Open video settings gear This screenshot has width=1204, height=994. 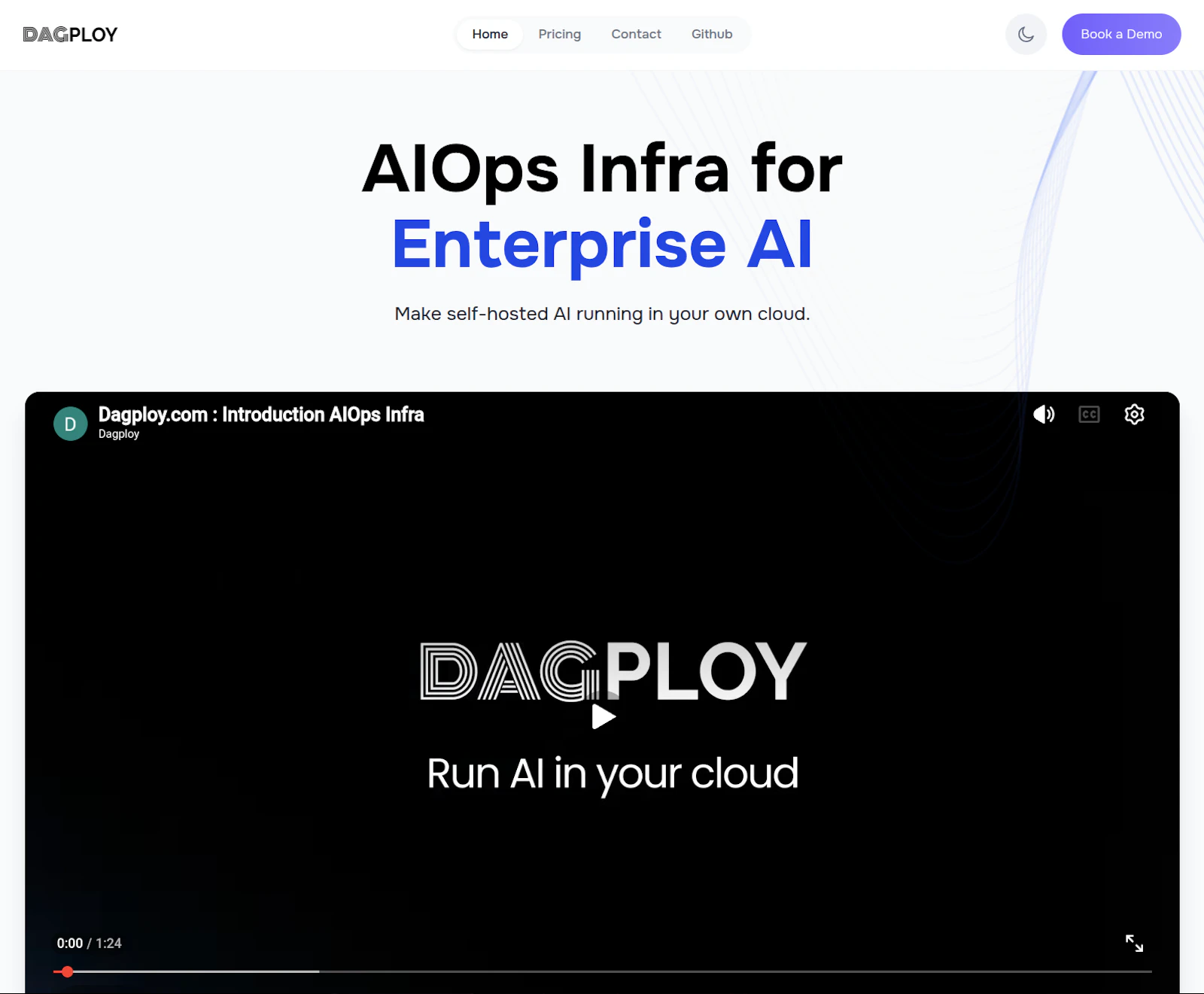coord(1134,415)
